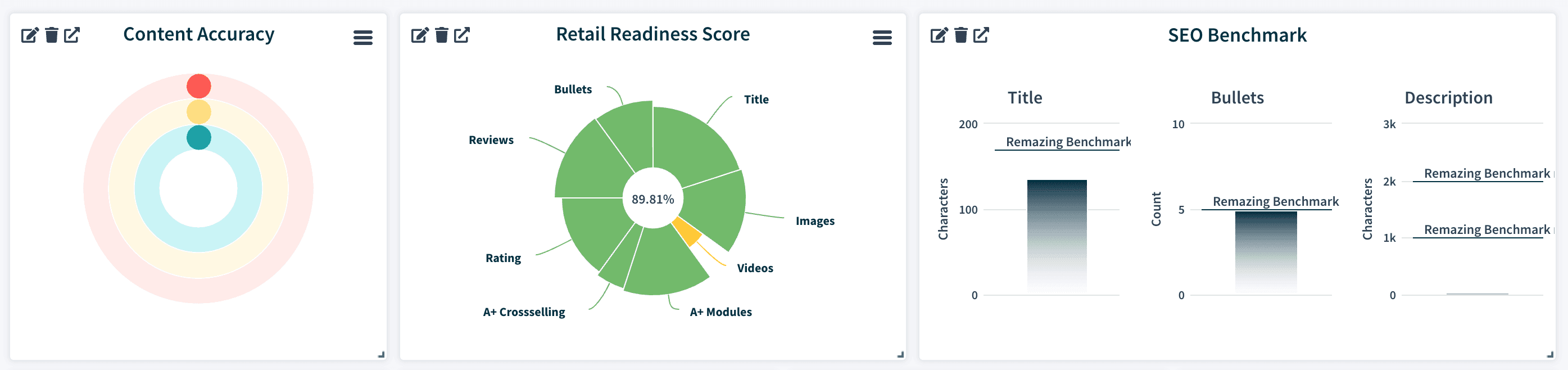Click edit icon on Retail Readiness Score
Viewport: 1568px width, 370px height.
419,35
